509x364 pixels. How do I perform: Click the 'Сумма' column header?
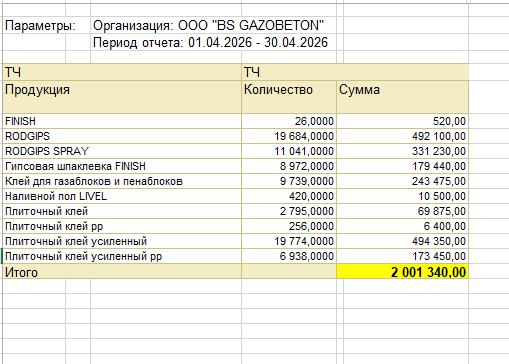click(402, 97)
